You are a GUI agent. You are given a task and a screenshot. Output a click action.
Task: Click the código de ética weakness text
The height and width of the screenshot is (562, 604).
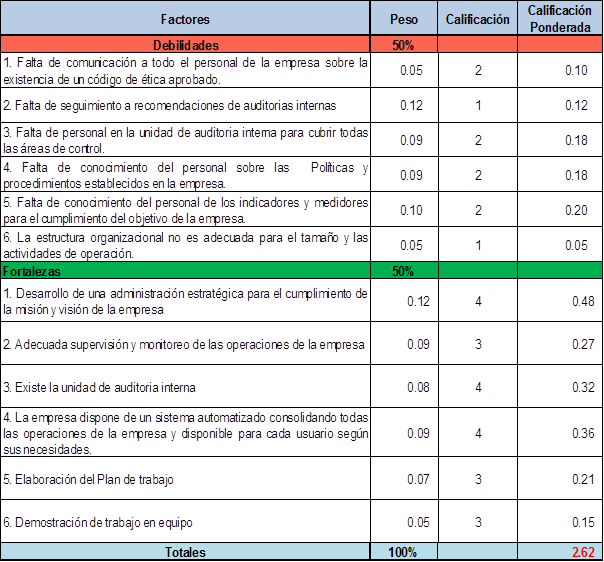[185, 70]
